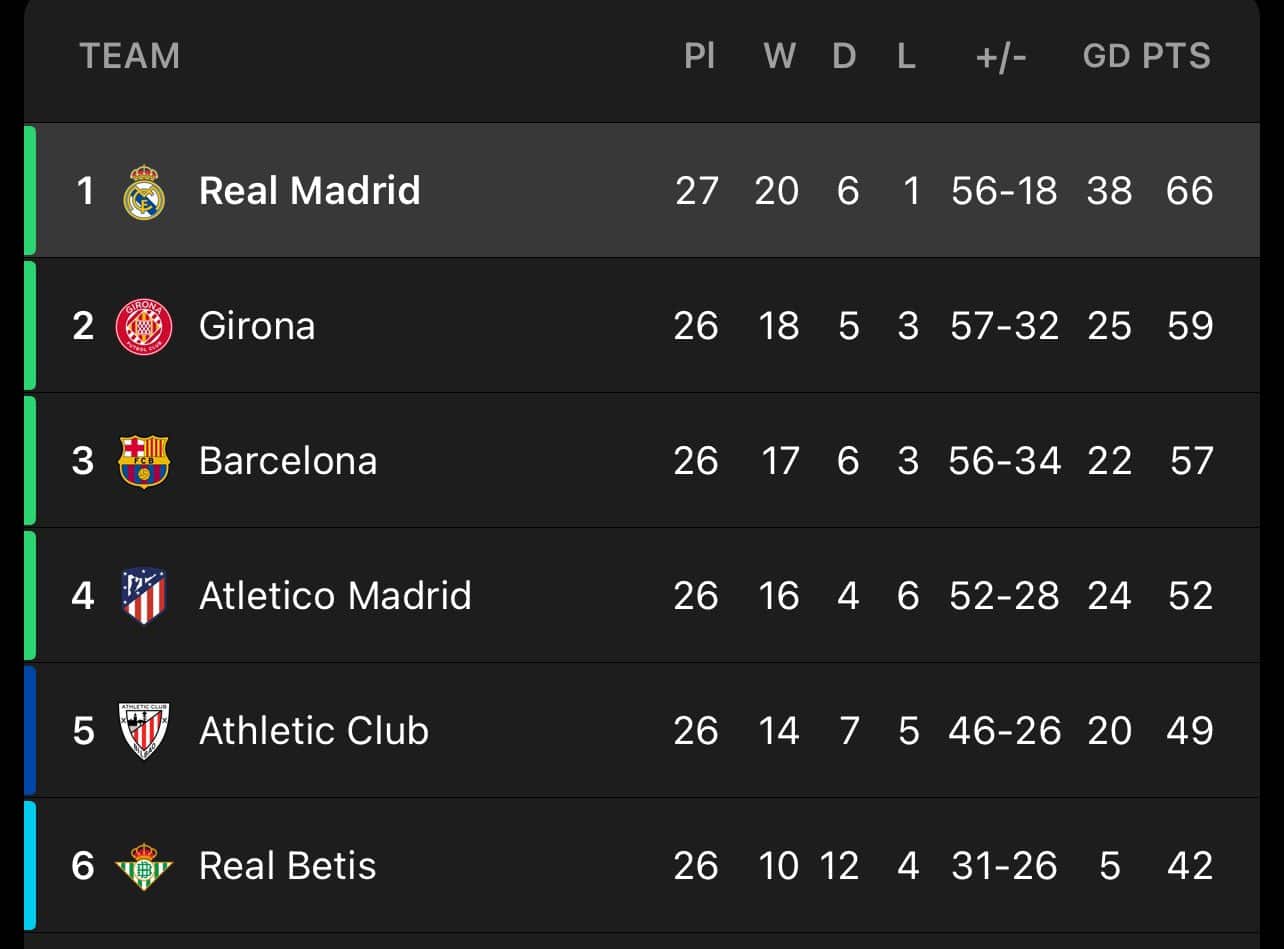Click Real Madrid's 66 points value

click(x=1189, y=191)
